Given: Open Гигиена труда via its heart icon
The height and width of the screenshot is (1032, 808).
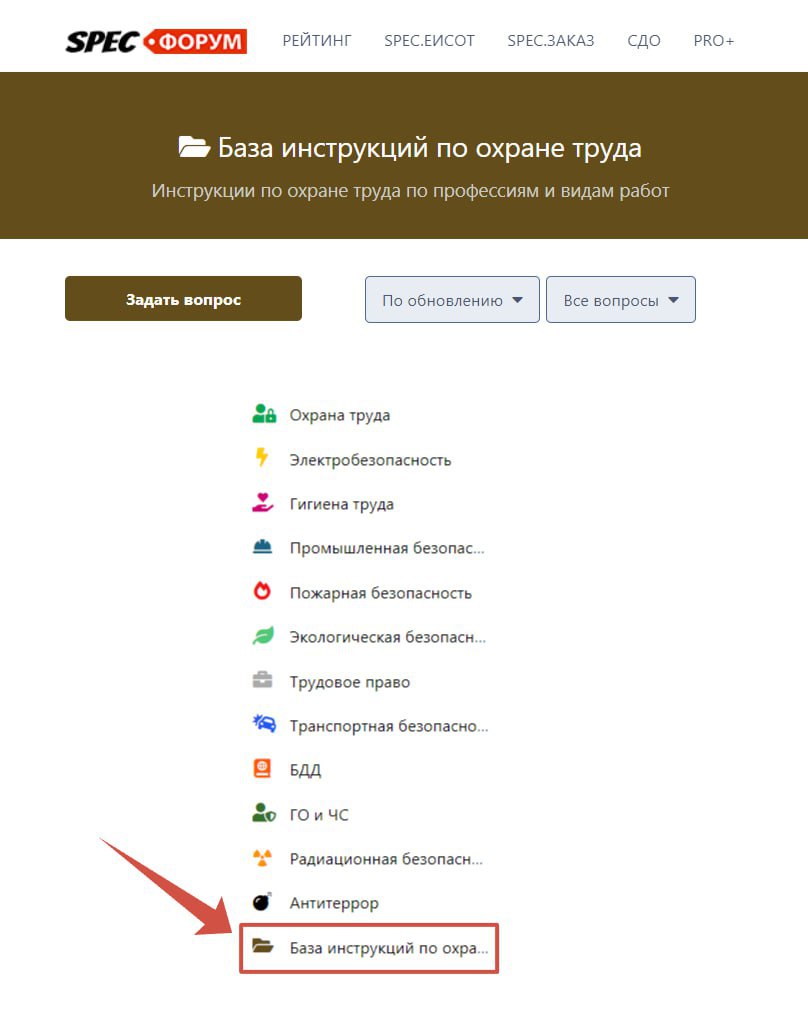Looking at the screenshot, I should click(x=262, y=503).
